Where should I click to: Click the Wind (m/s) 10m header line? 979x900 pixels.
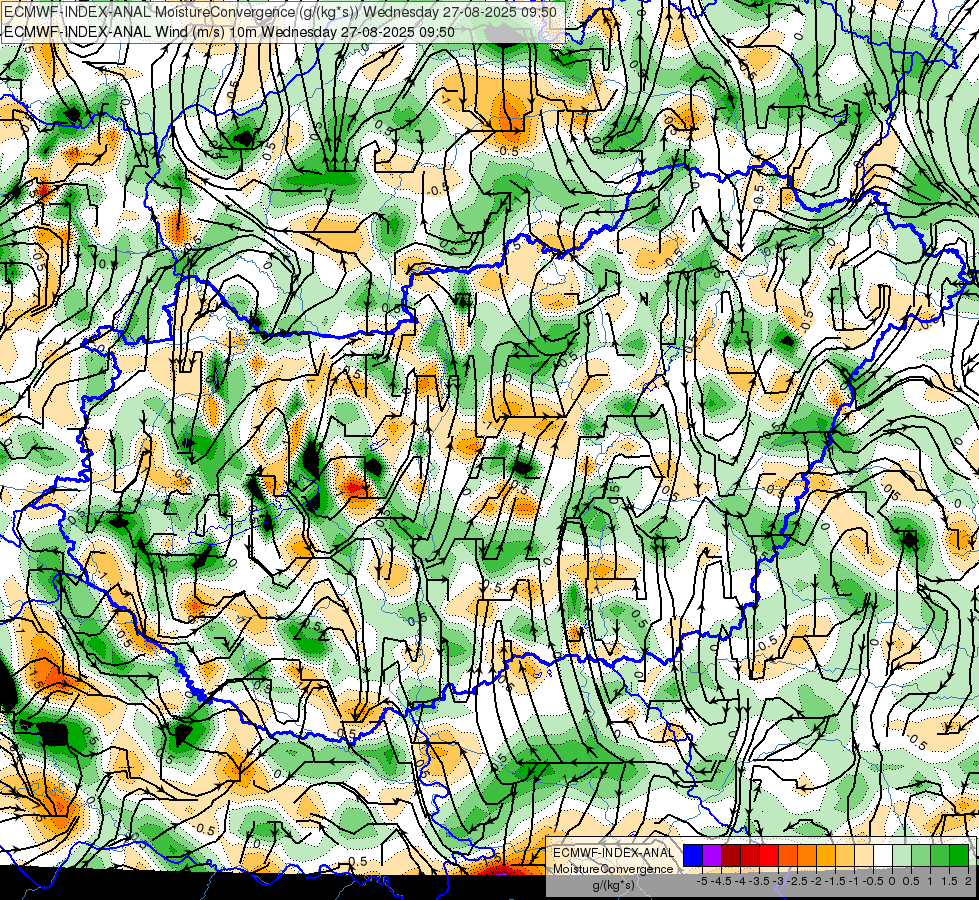[229, 32]
